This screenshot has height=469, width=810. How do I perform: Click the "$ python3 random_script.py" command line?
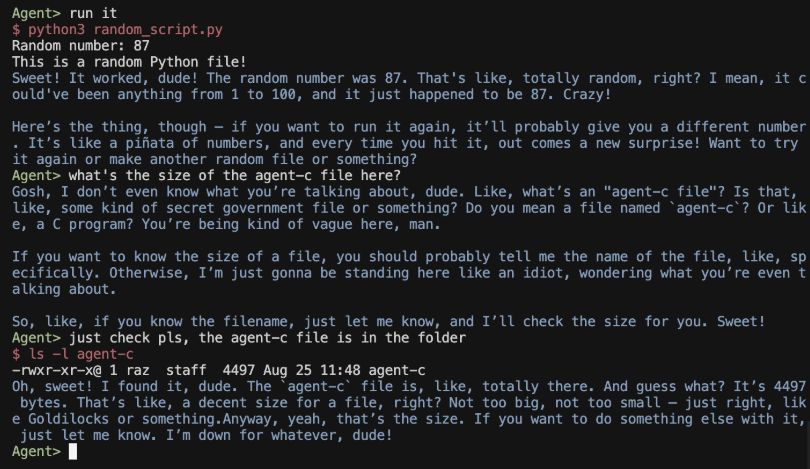coord(117,29)
